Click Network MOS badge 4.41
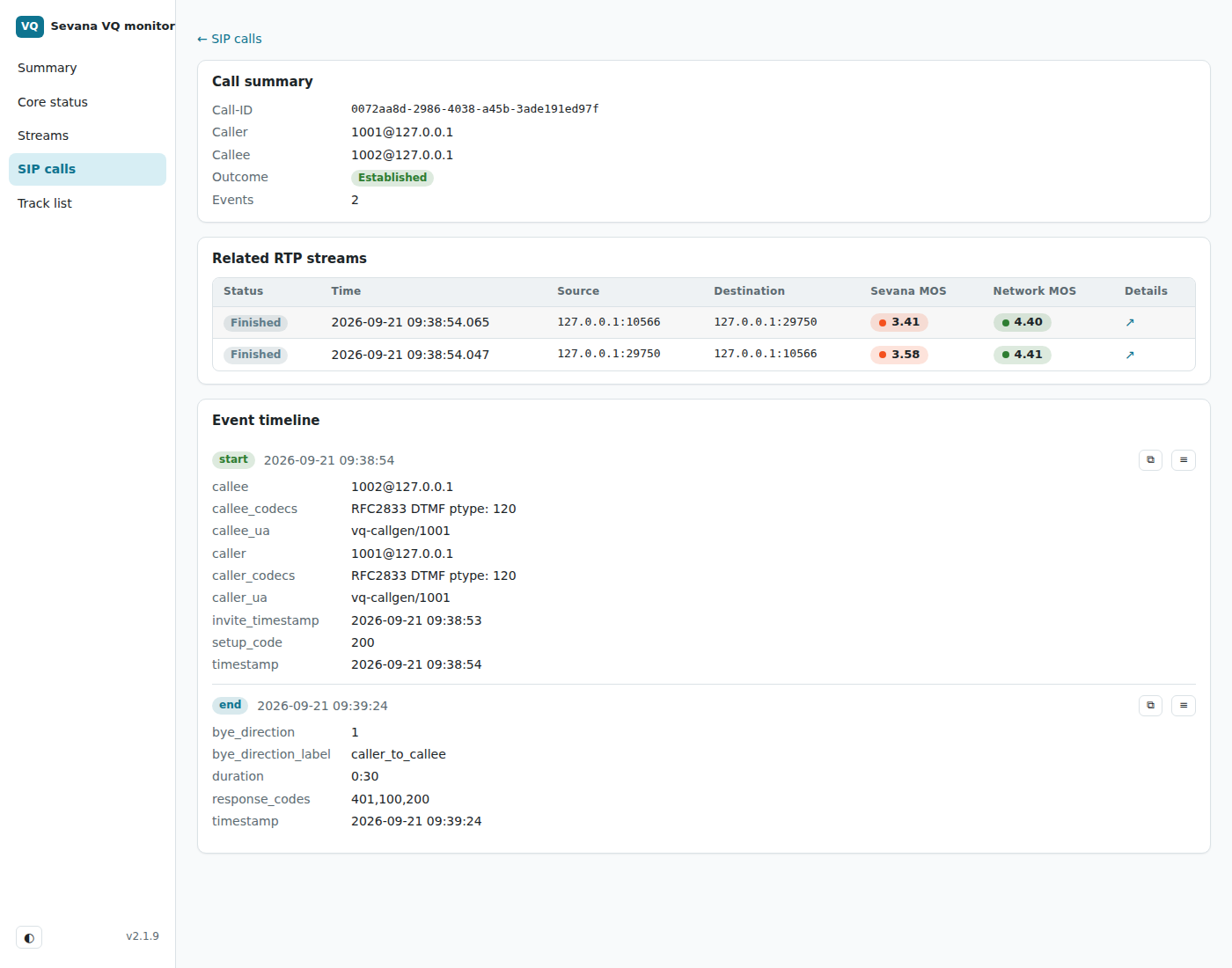The image size is (1232, 968). [x=1022, y=355]
